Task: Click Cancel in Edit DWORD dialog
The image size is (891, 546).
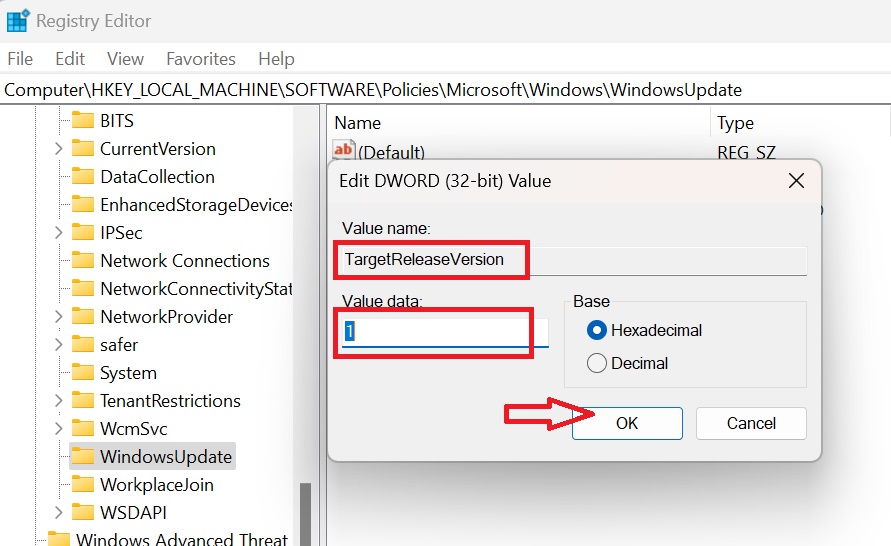Action: [x=751, y=423]
